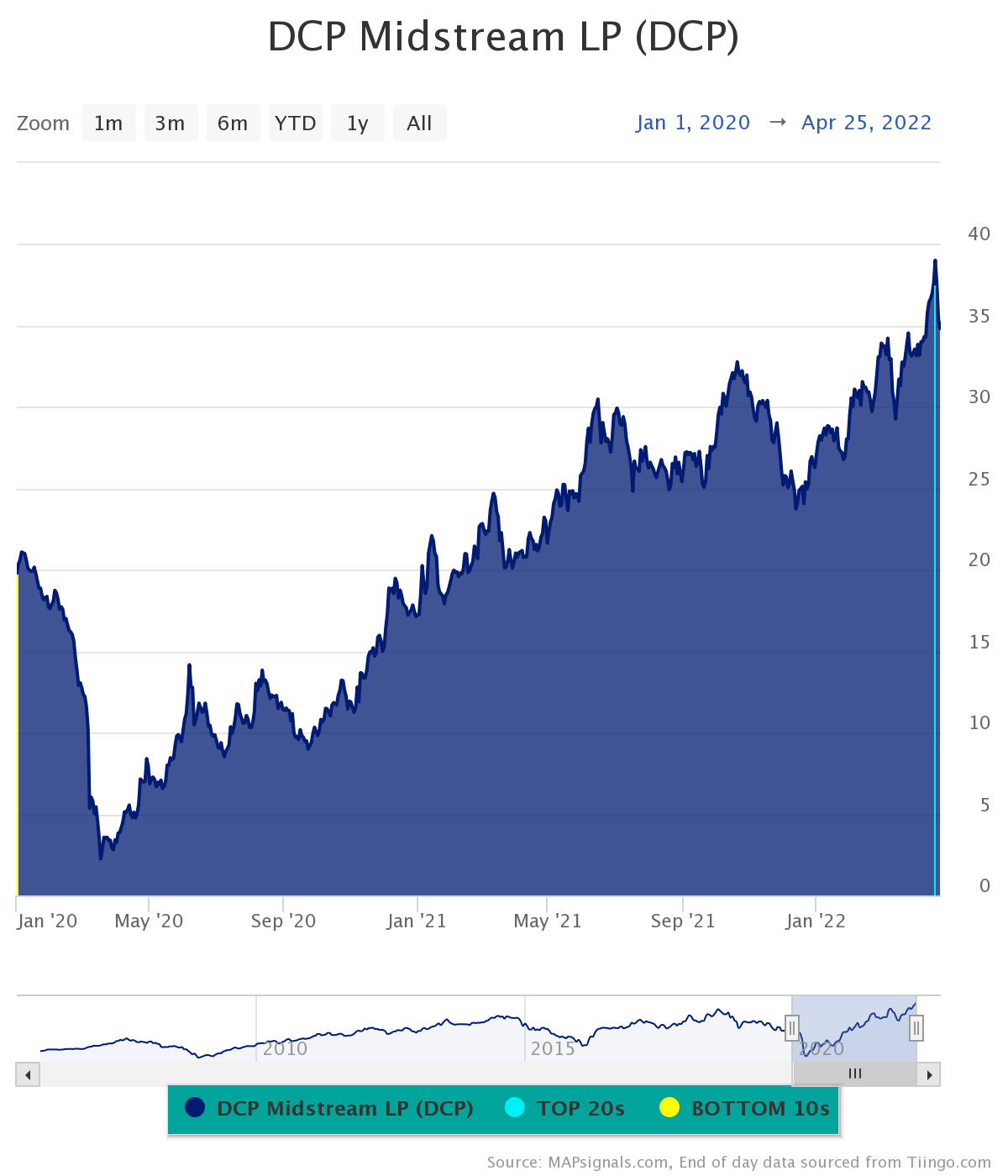Screen dimensions: 1008x1176
Task: Click the cyan TOP 20s legend marker
Action: click(x=515, y=1108)
